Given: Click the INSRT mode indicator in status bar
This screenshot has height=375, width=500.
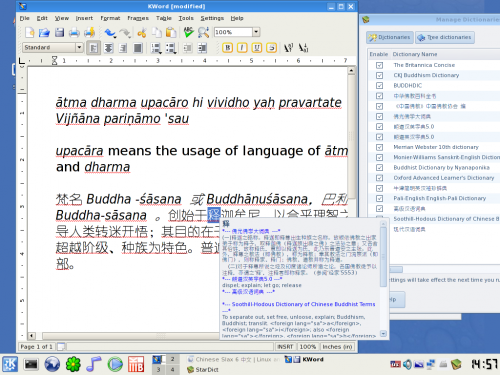Looking at the screenshot, I should [x=285, y=347].
